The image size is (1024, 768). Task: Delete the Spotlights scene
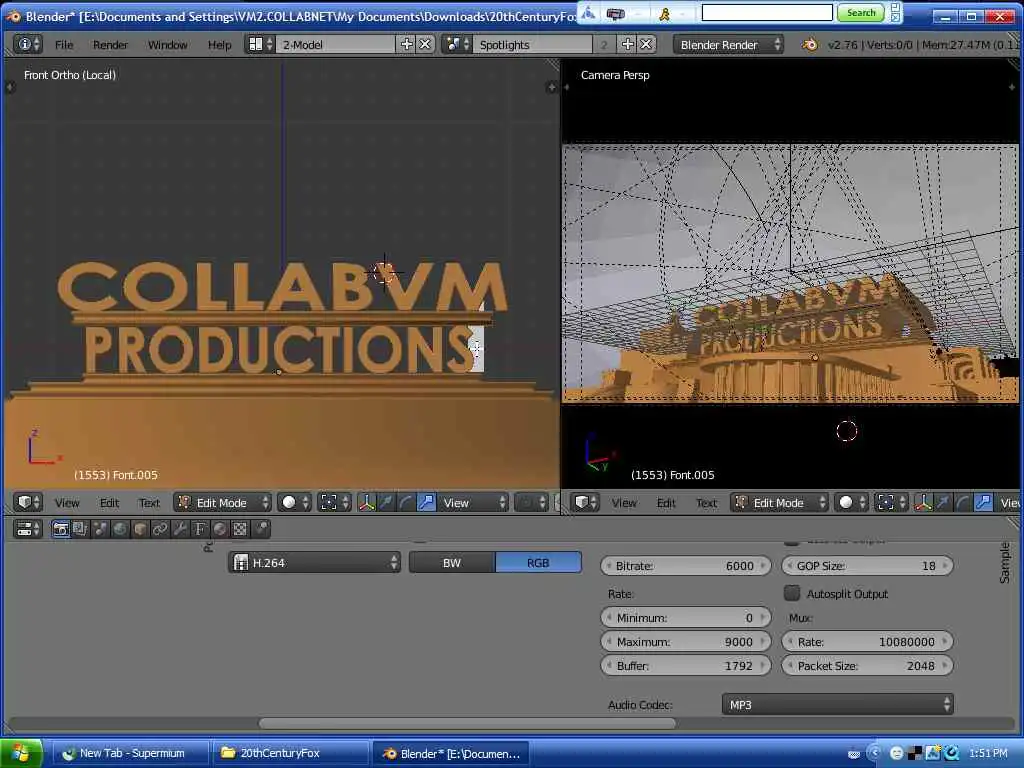coord(646,44)
